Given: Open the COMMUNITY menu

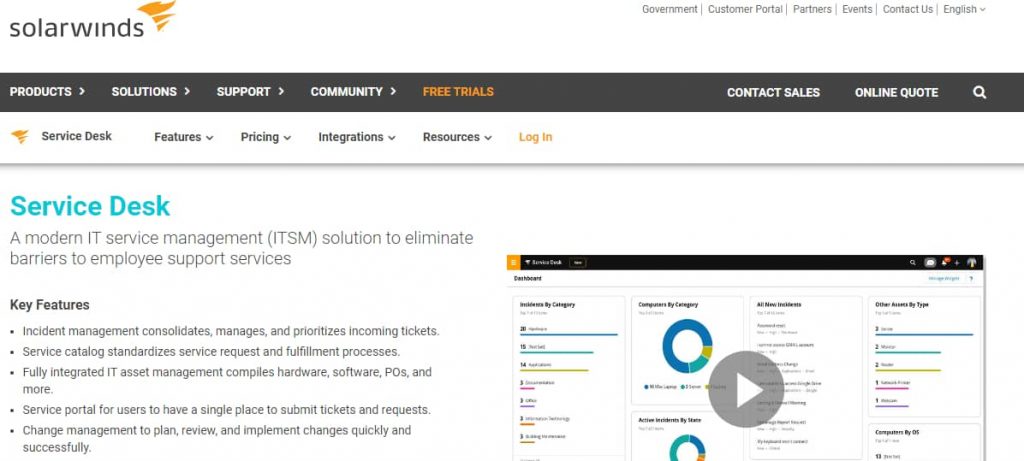Looking at the screenshot, I should point(353,92).
